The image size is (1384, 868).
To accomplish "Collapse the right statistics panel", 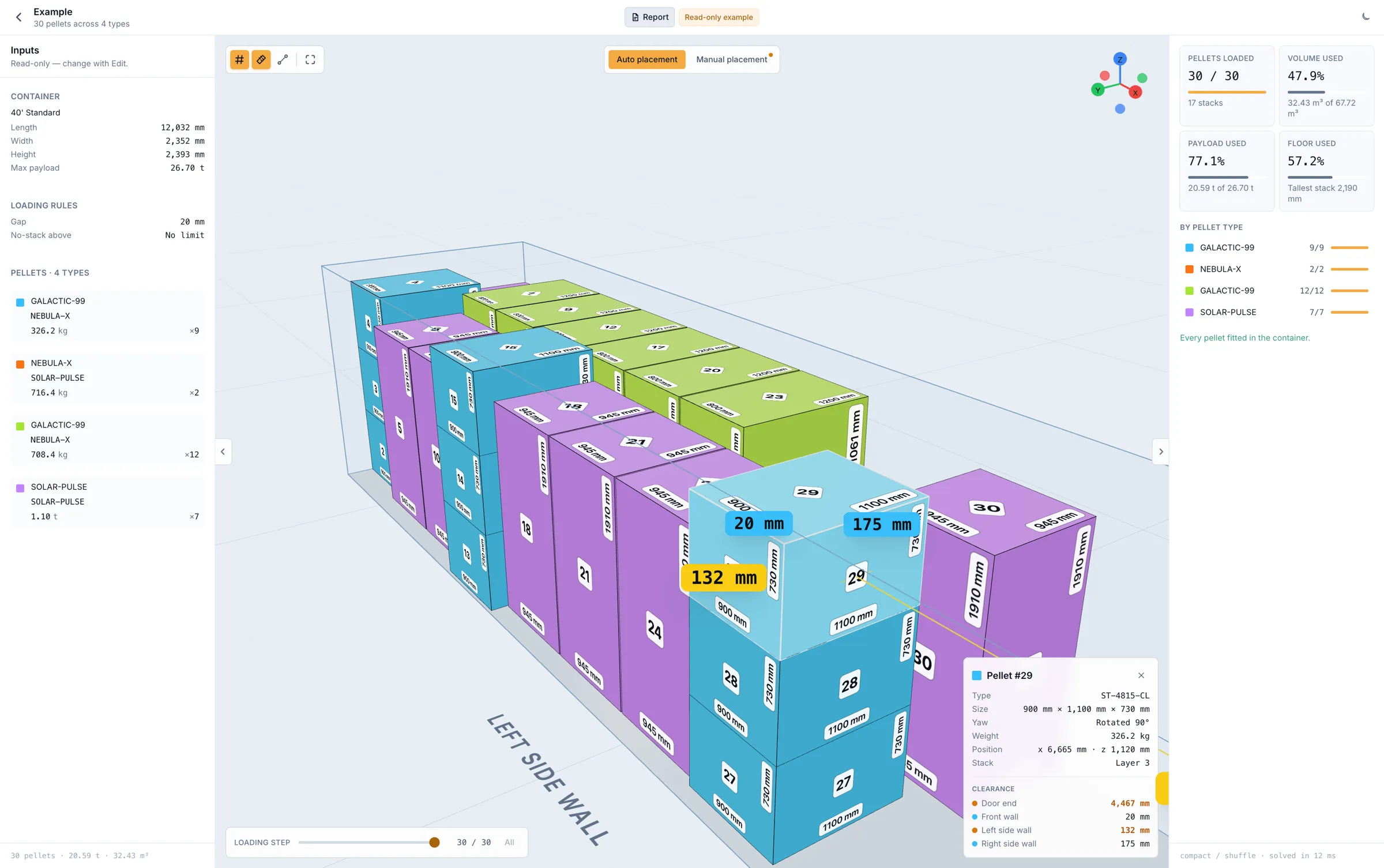I will click(1161, 452).
